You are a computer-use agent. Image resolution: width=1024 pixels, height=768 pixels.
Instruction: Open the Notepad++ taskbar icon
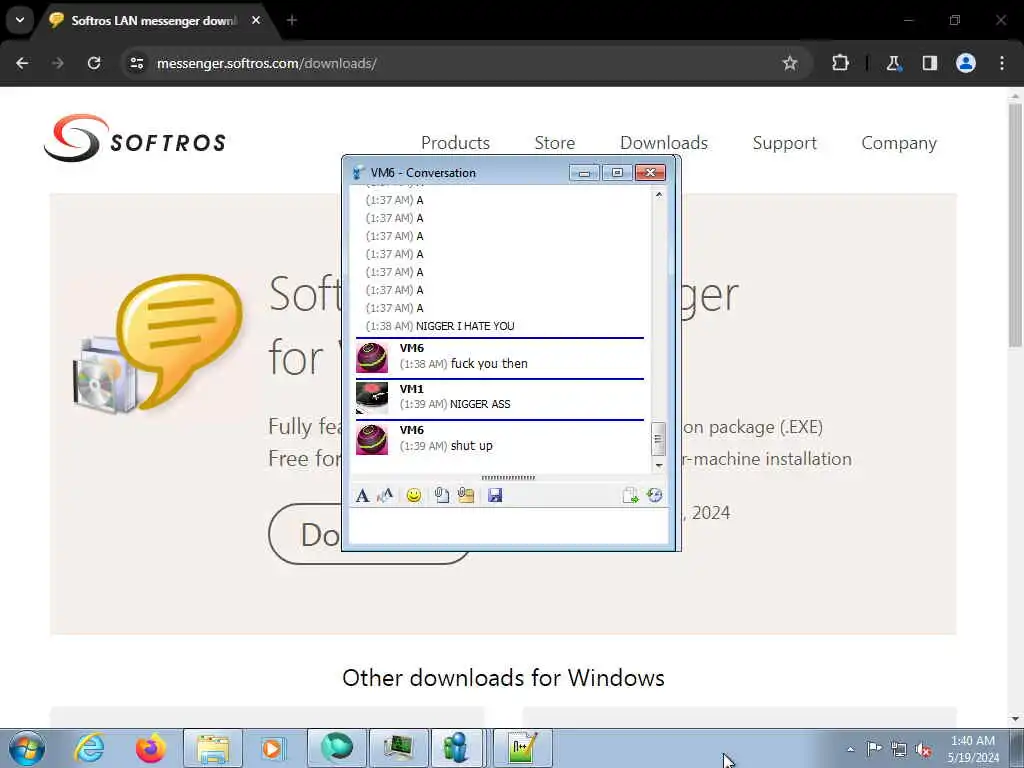coord(522,748)
